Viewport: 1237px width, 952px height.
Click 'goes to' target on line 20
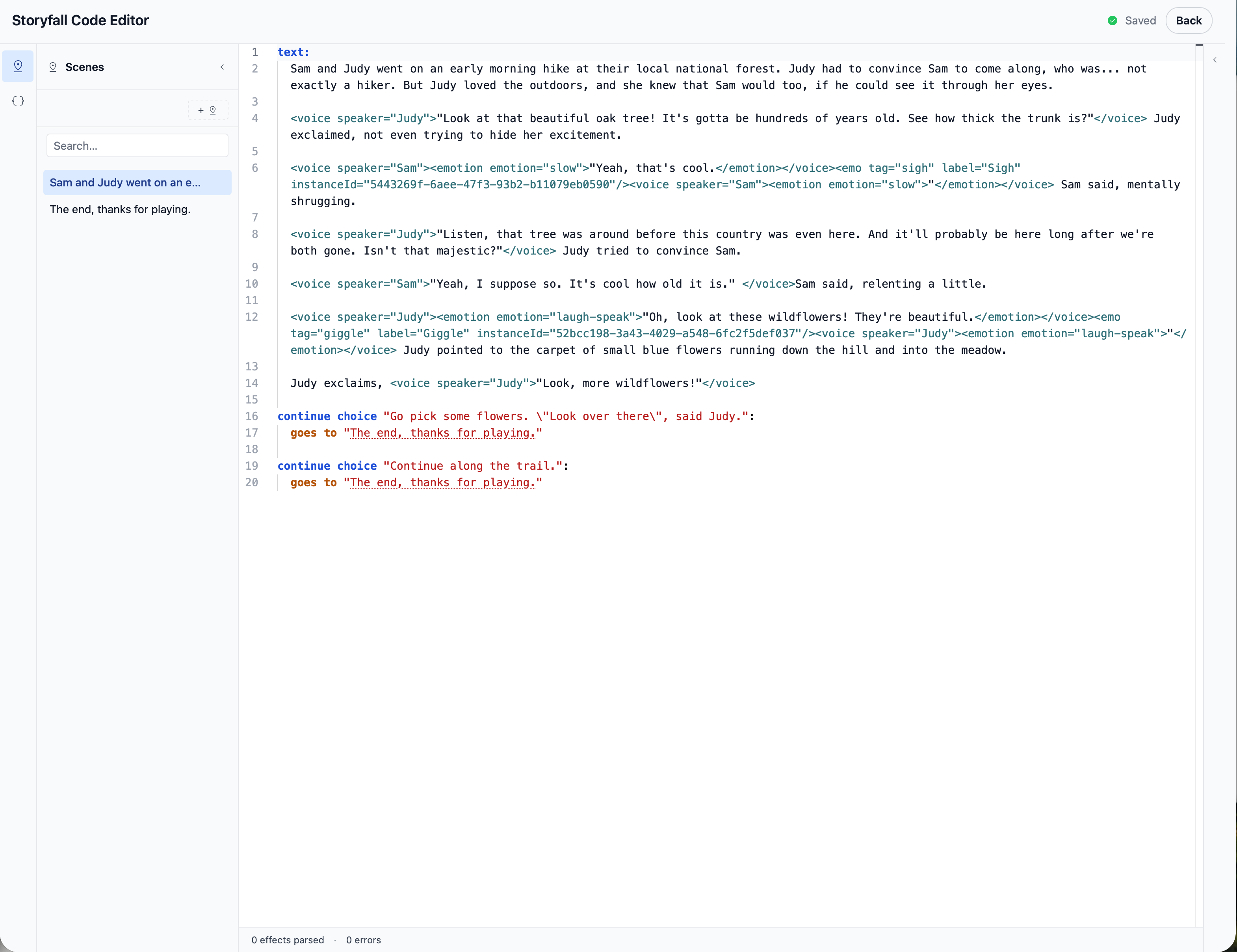click(x=443, y=483)
